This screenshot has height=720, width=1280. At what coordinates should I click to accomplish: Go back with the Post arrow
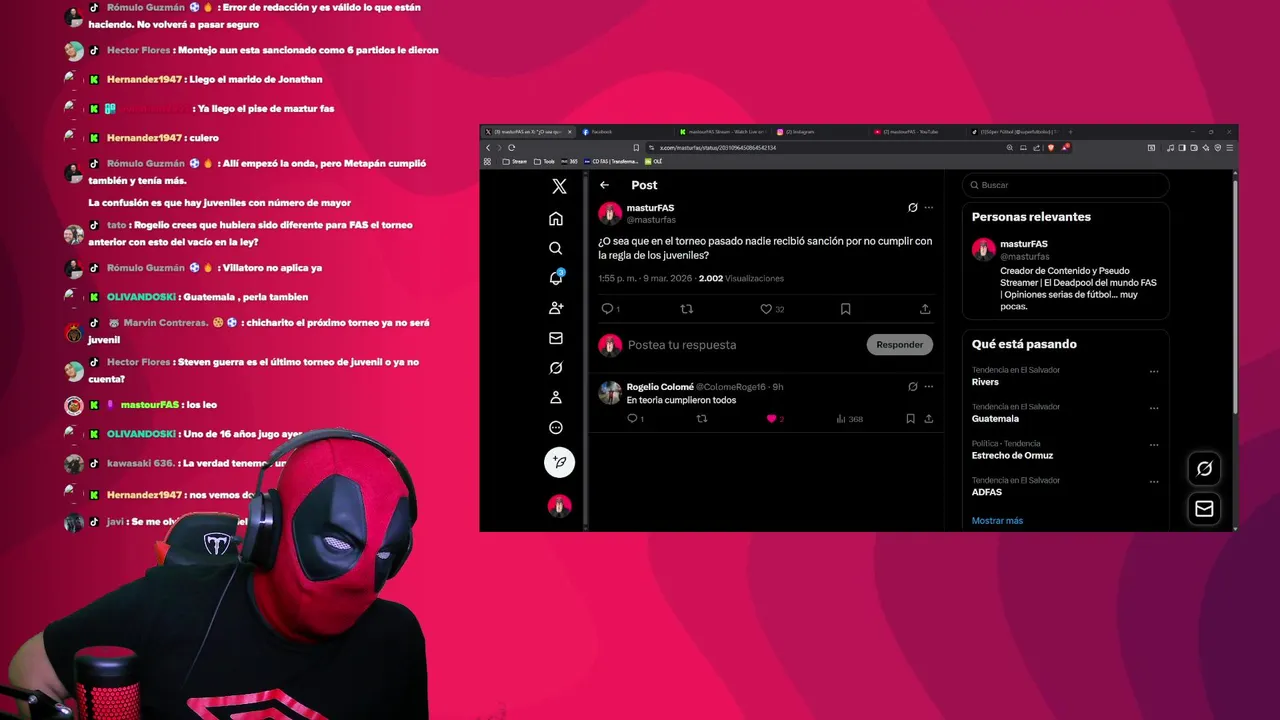604,185
